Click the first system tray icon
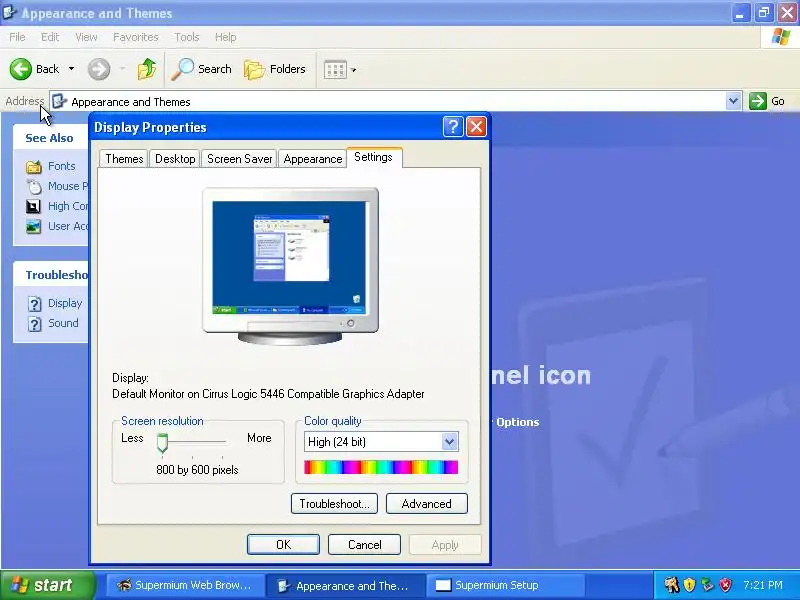Viewport: 800px width, 600px height. coord(671,585)
